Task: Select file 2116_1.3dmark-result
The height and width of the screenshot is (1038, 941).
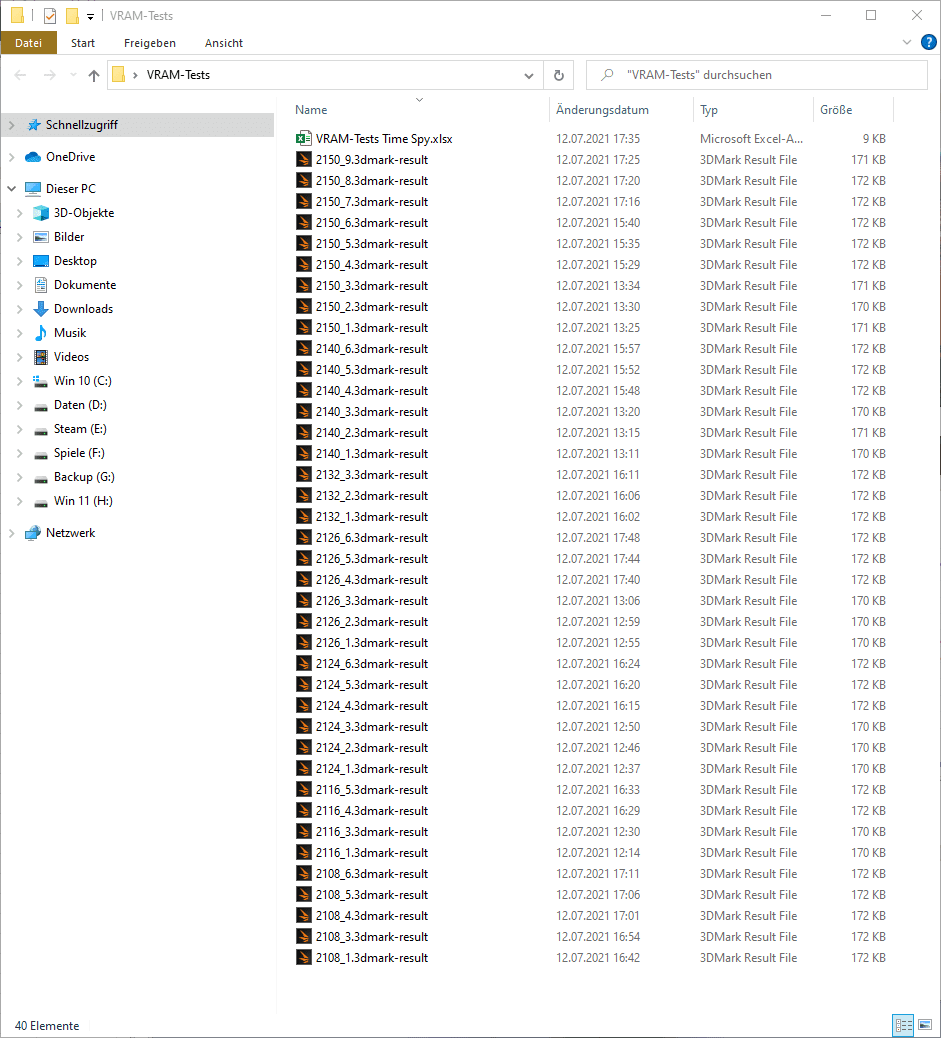Action: [x=371, y=853]
